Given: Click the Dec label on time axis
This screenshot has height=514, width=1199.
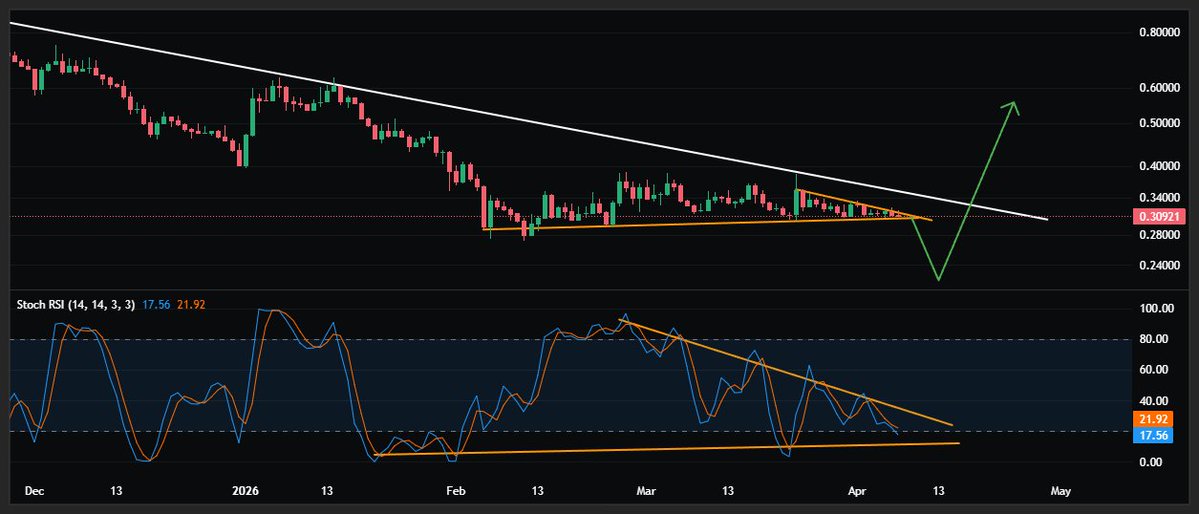Looking at the screenshot, I should coord(33,491).
